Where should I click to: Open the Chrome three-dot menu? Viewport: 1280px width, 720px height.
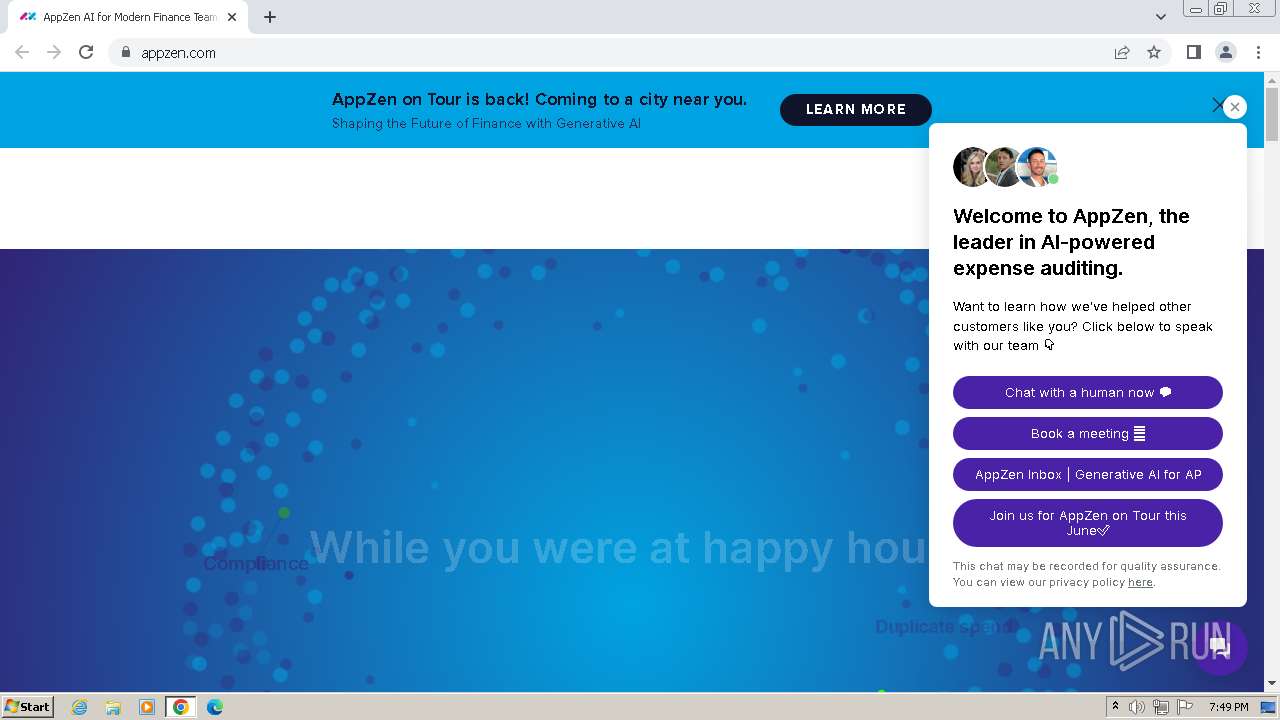tap(1257, 52)
